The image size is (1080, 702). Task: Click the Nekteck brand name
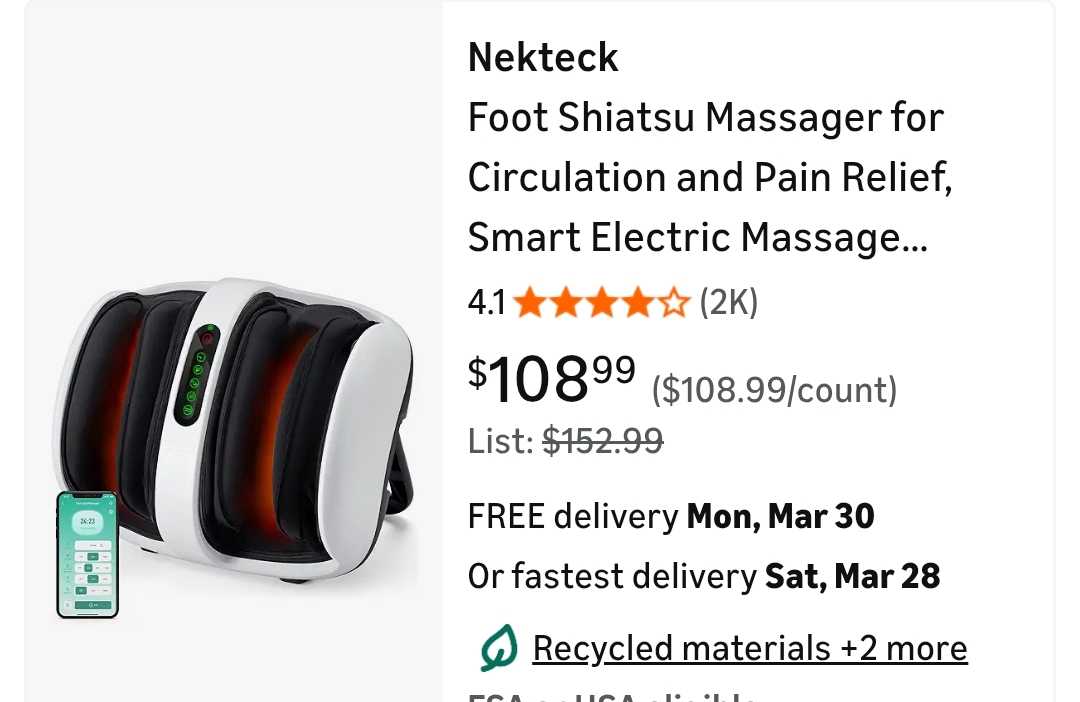point(543,58)
